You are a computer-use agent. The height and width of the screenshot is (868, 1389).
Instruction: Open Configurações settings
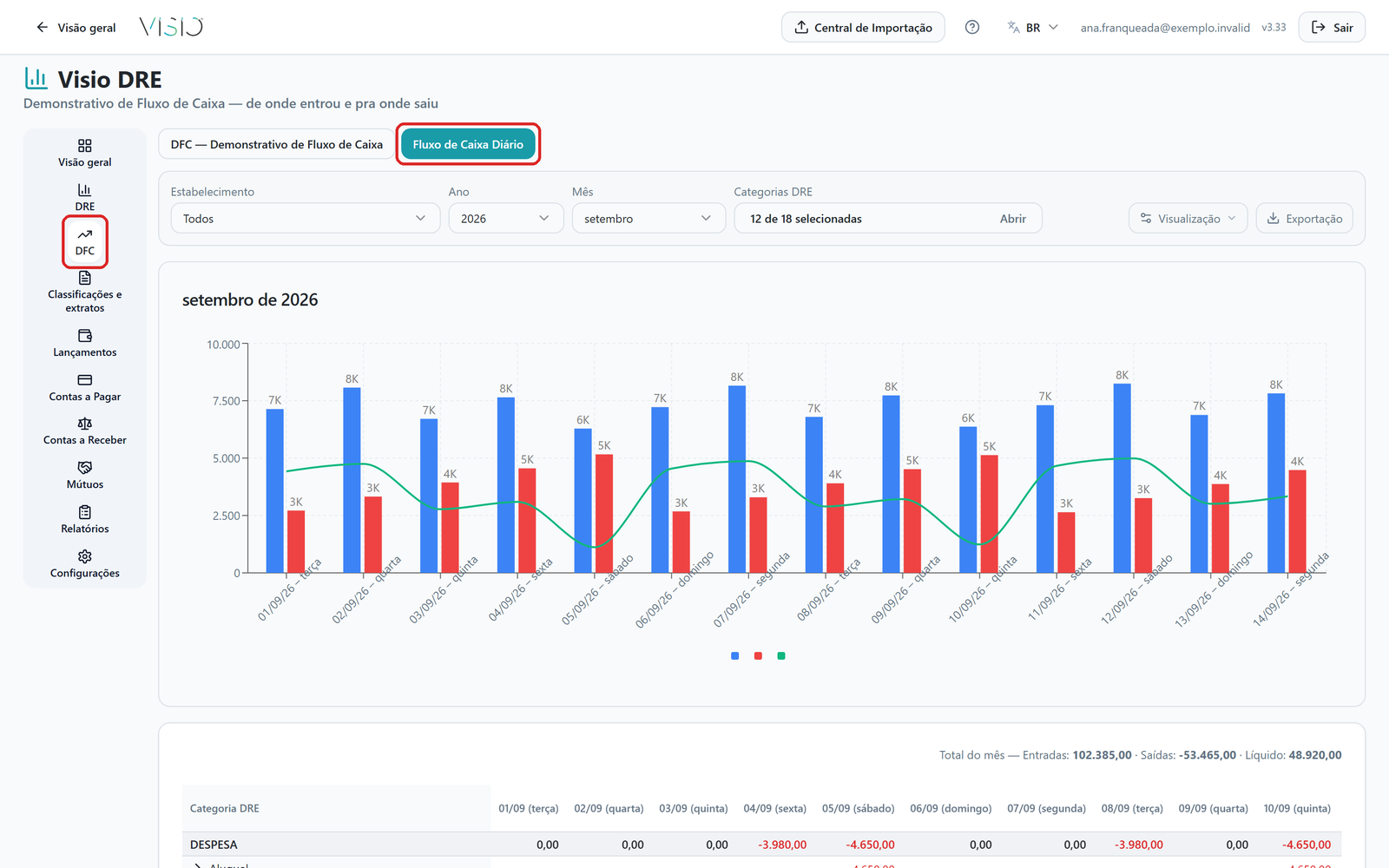point(85,564)
